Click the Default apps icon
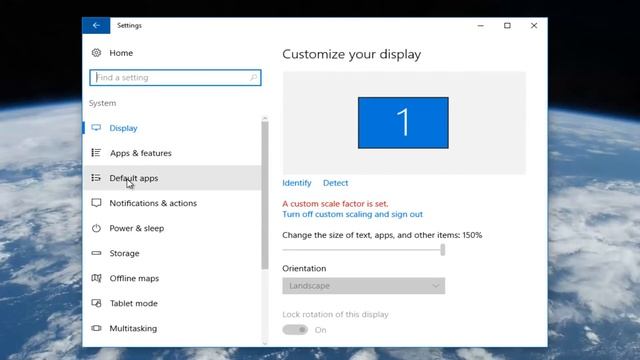This screenshot has height=360, width=640. click(96, 178)
